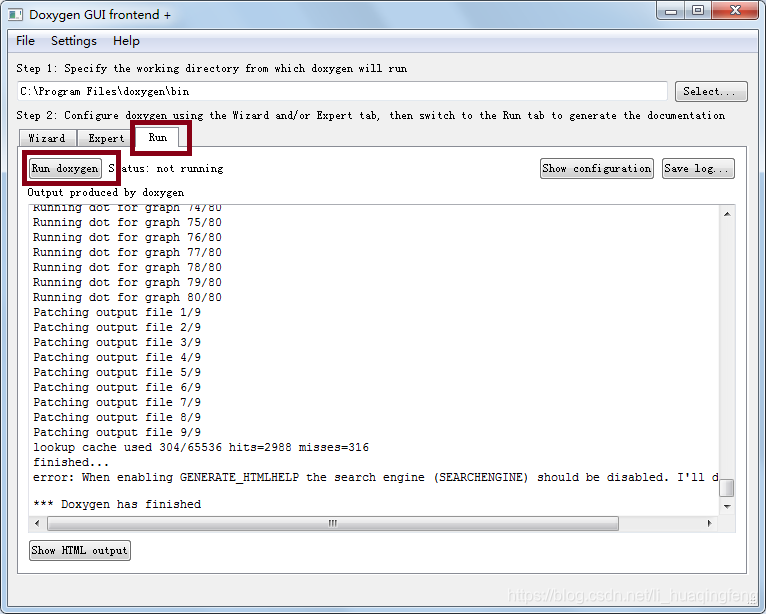Click the Step 1 instruction text
767x614 pixels.
pyautogui.click(x=212, y=68)
